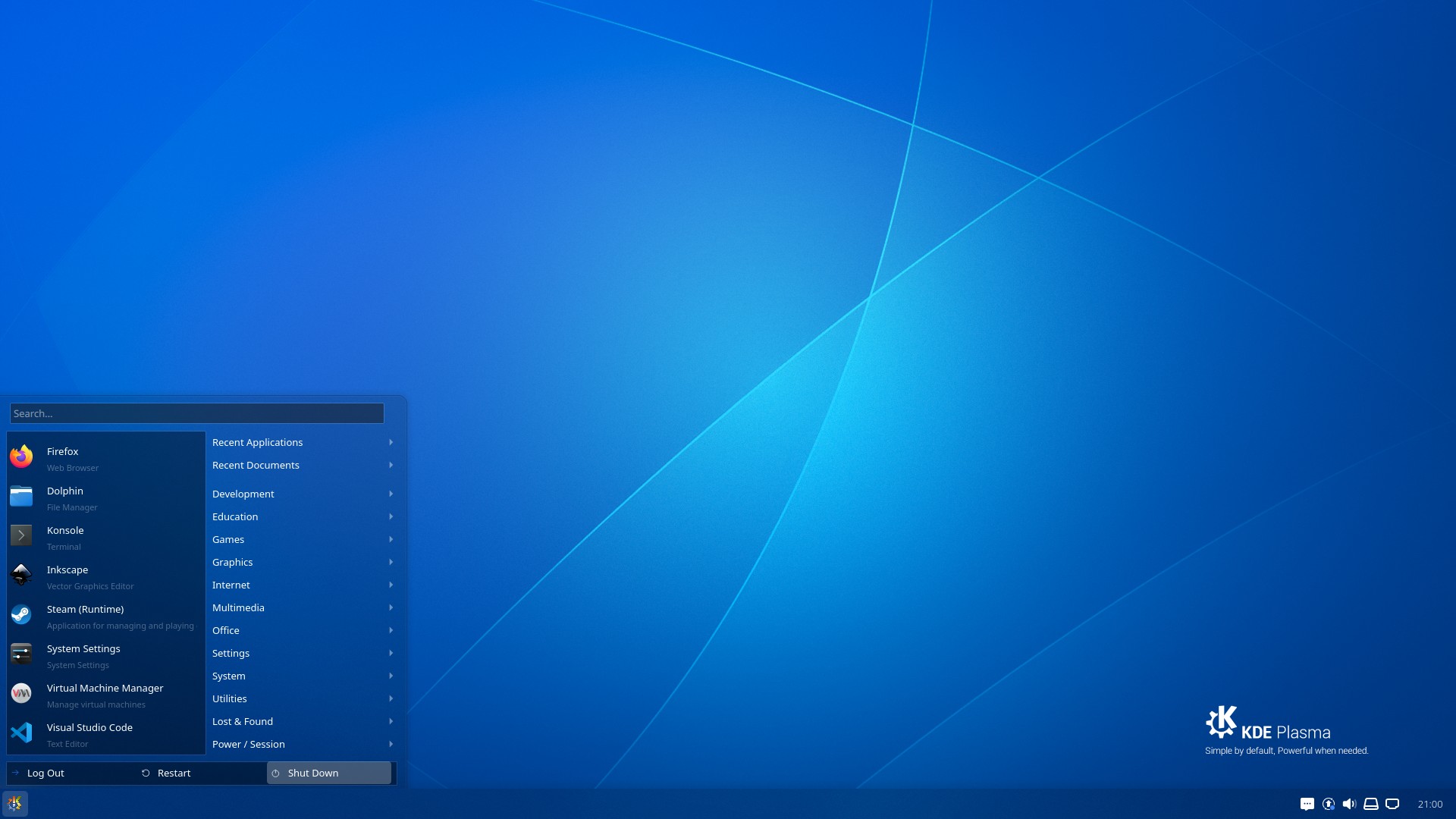The height and width of the screenshot is (819, 1456).
Task: Open Dolphin file manager favorite
Action: [x=106, y=497]
